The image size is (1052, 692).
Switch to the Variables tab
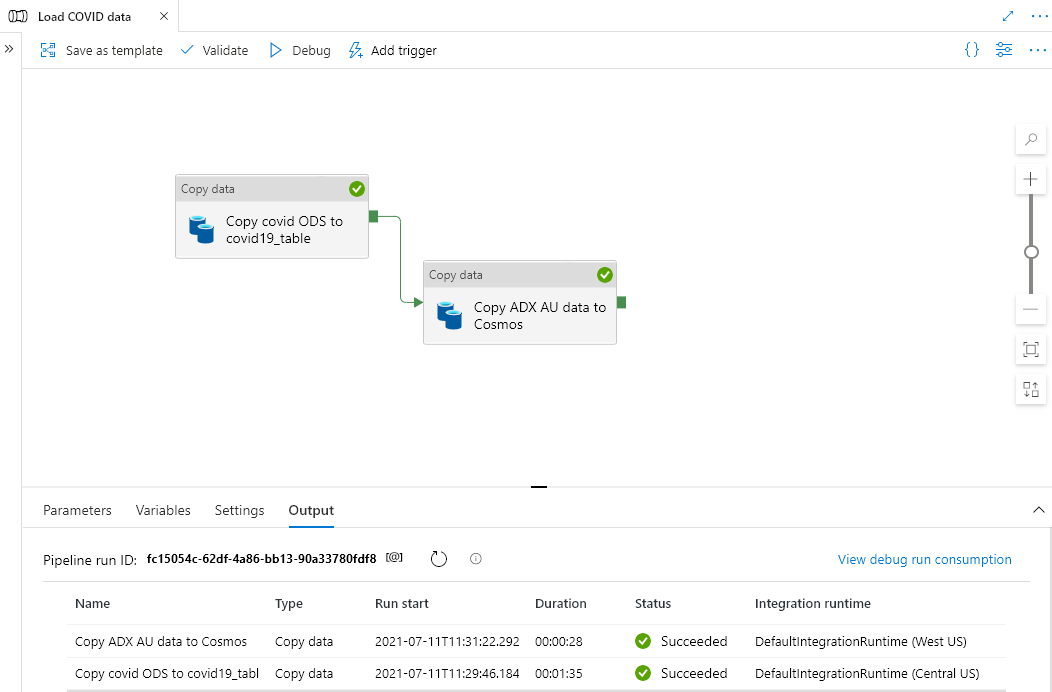(163, 510)
